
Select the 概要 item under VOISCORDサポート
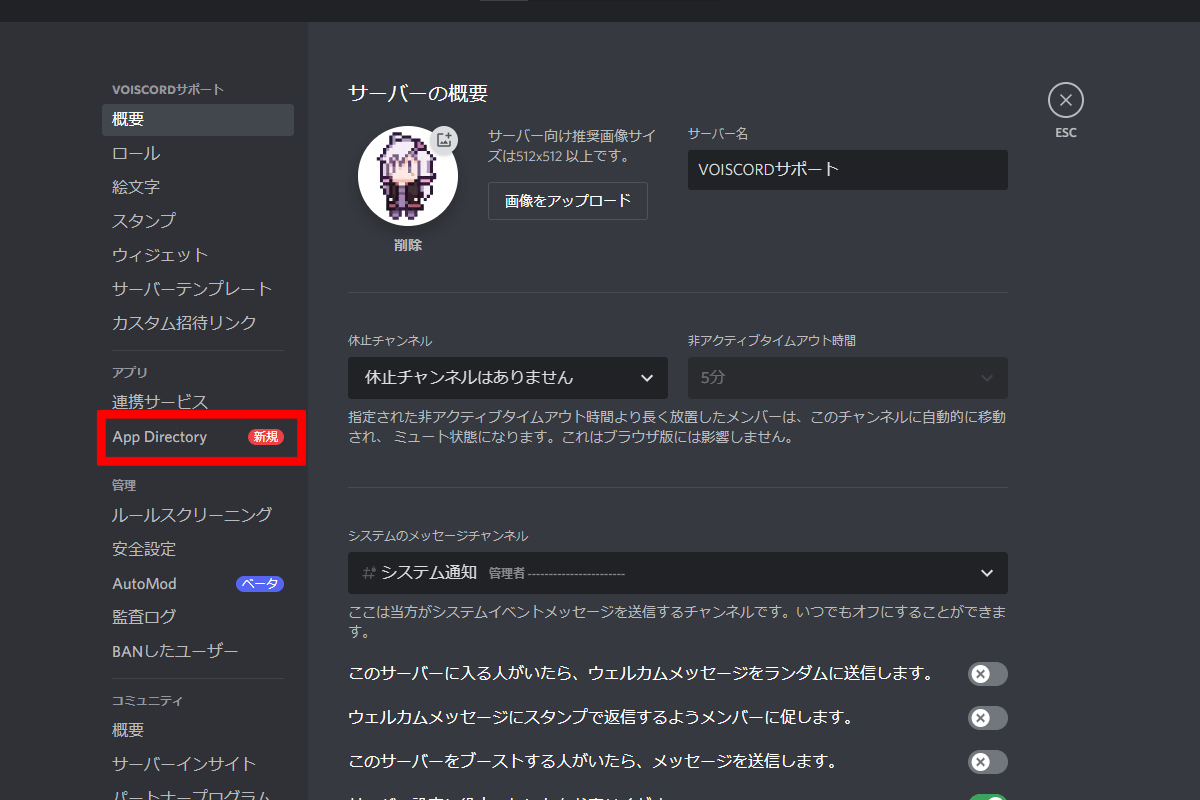click(x=198, y=120)
